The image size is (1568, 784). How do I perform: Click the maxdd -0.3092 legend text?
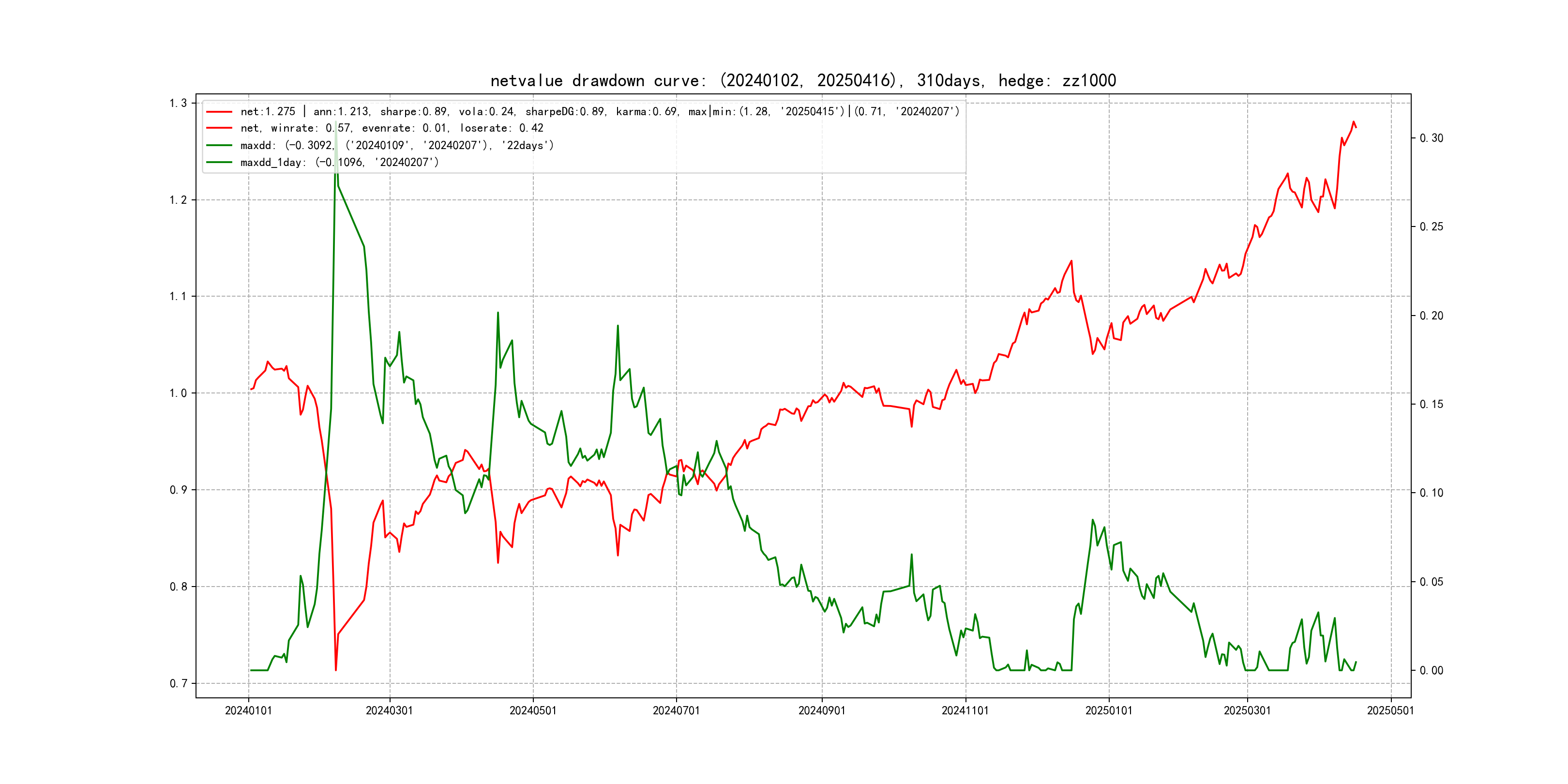[x=397, y=146]
